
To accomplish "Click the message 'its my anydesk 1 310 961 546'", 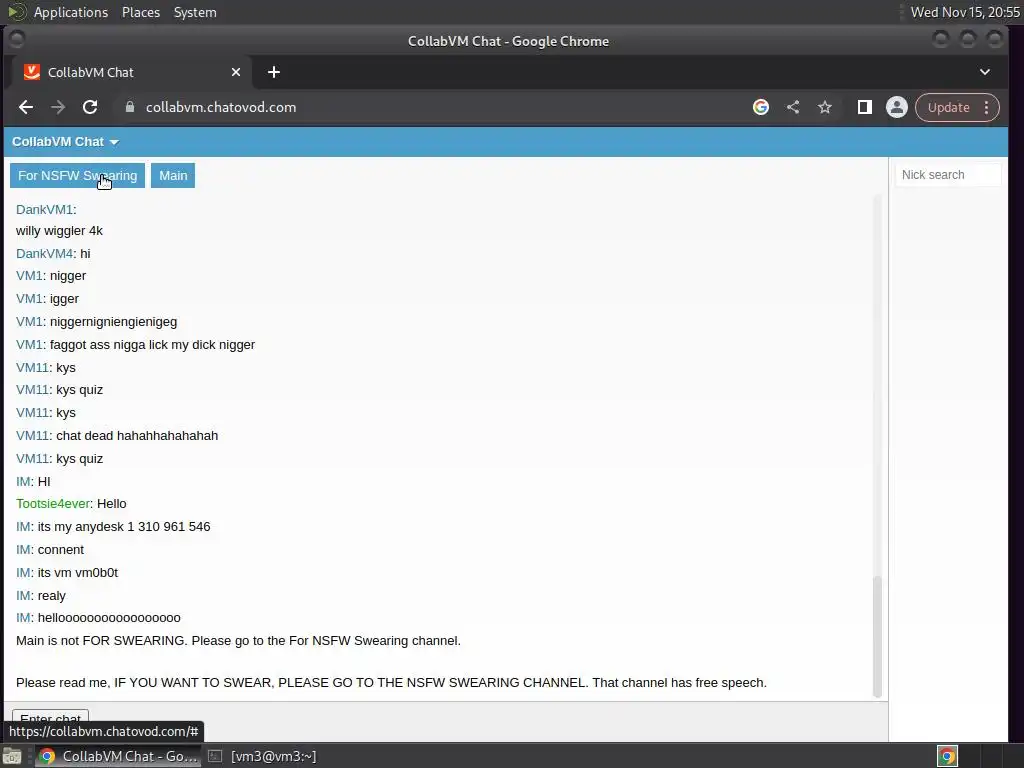I will tap(124, 526).
